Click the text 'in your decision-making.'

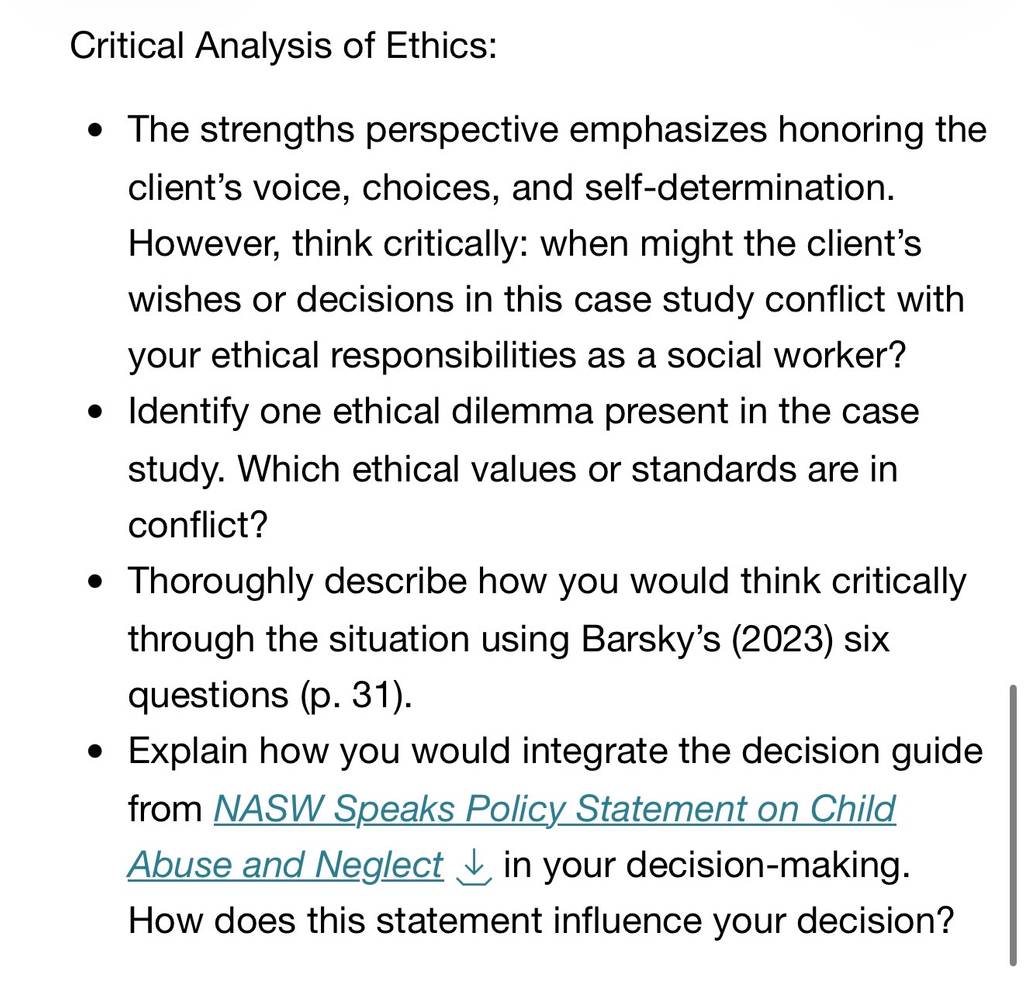click(707, 864)
